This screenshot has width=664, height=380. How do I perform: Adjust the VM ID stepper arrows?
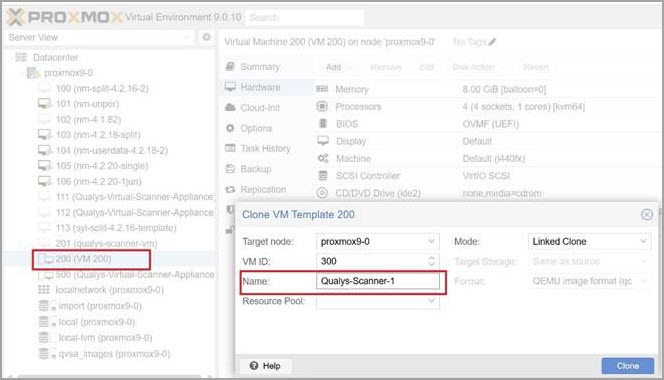(431, 261)
